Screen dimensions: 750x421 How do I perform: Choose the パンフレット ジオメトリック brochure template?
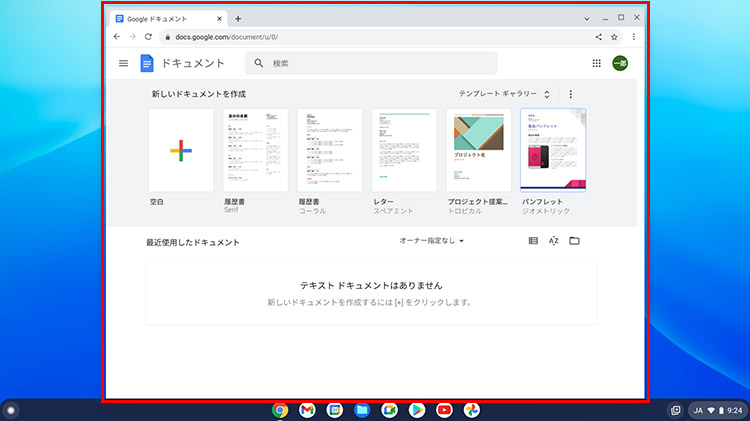553,150
